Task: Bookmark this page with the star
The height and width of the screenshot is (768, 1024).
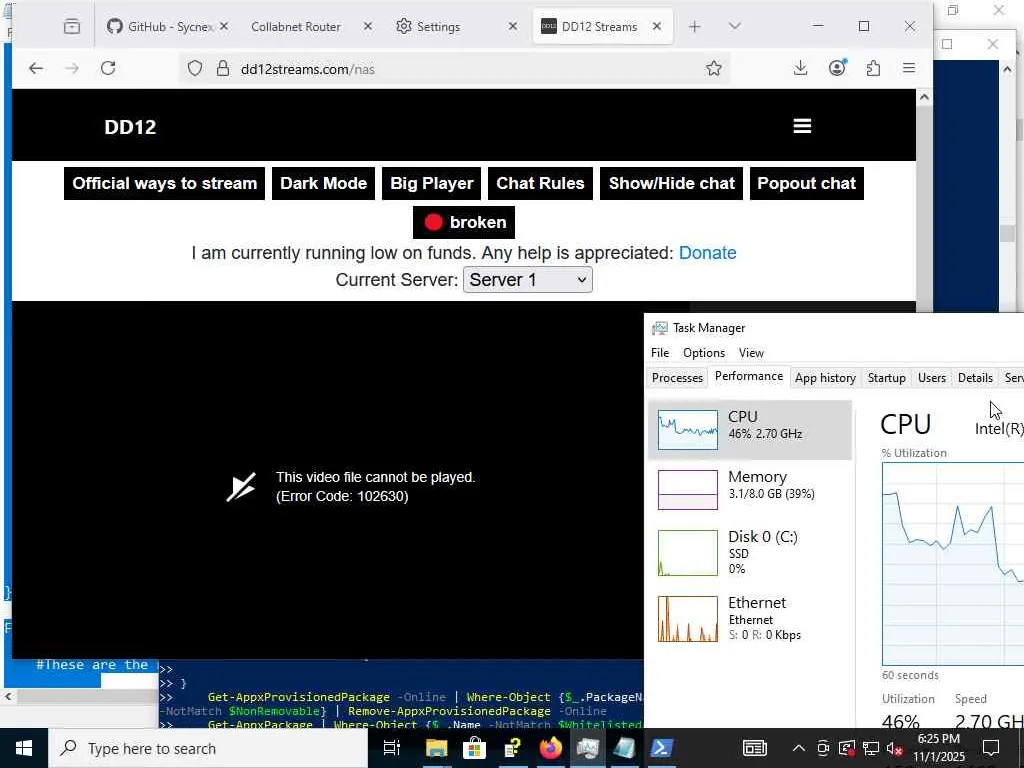Action: click(x=714, y=69)
